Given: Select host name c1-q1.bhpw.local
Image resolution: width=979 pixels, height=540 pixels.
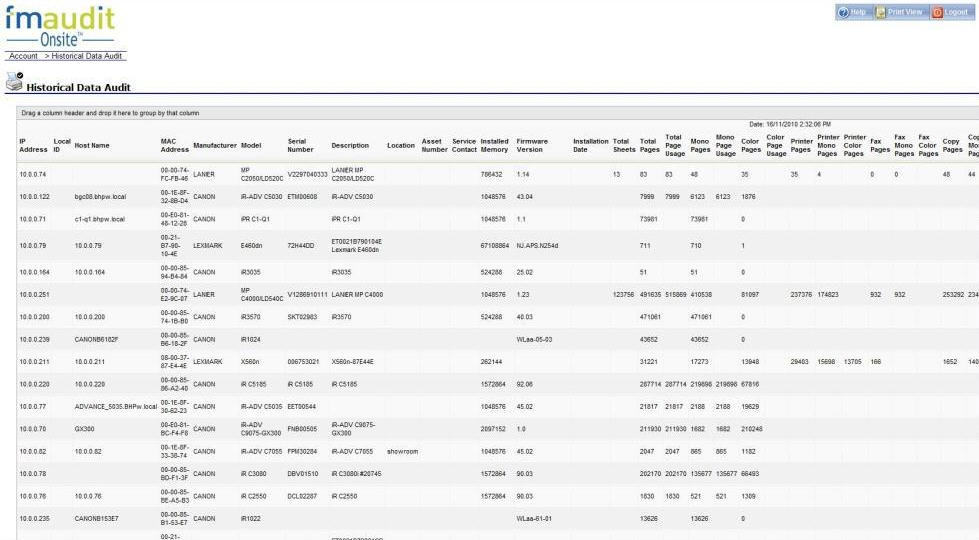Looking at the screenshot, I should [99, 219].
